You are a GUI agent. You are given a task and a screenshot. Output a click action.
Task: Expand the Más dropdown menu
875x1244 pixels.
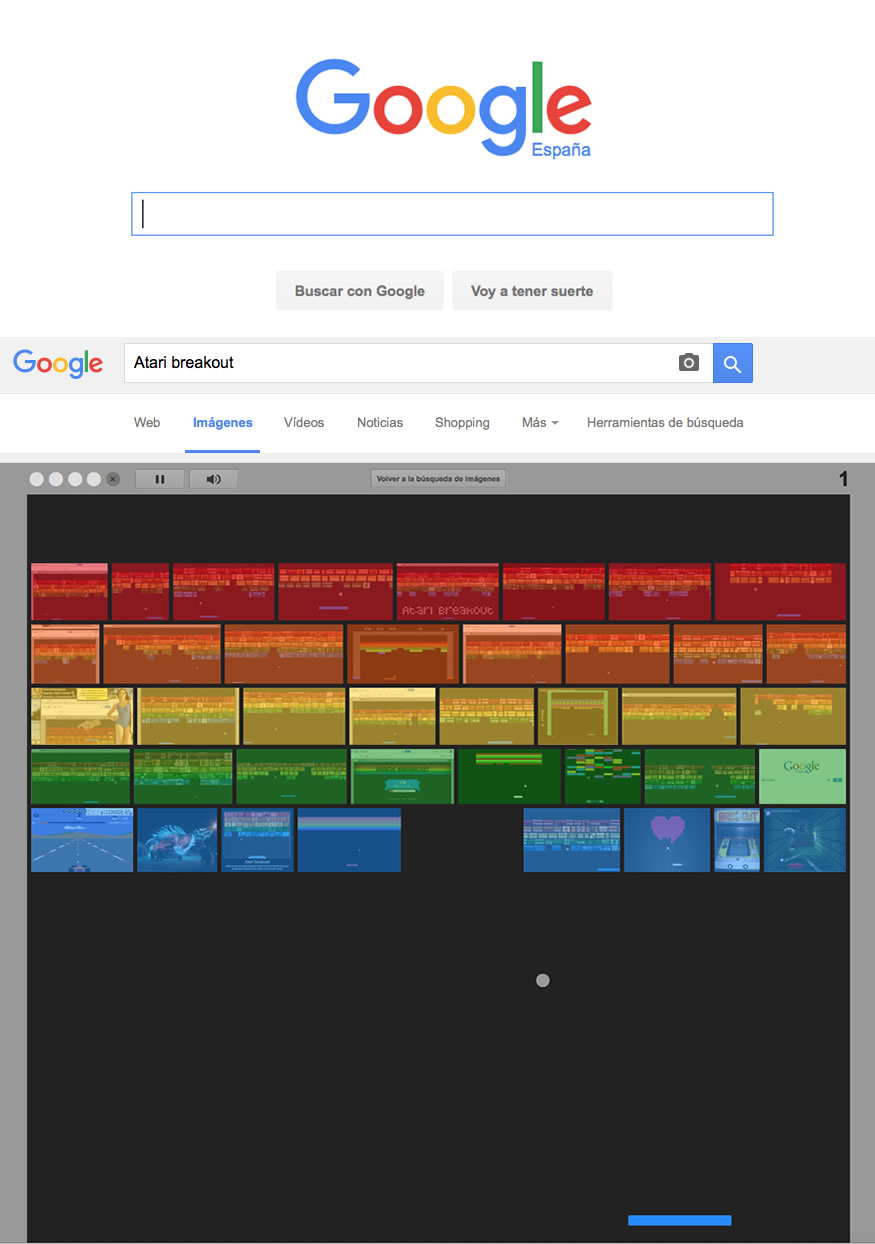[x=540, y=423]
